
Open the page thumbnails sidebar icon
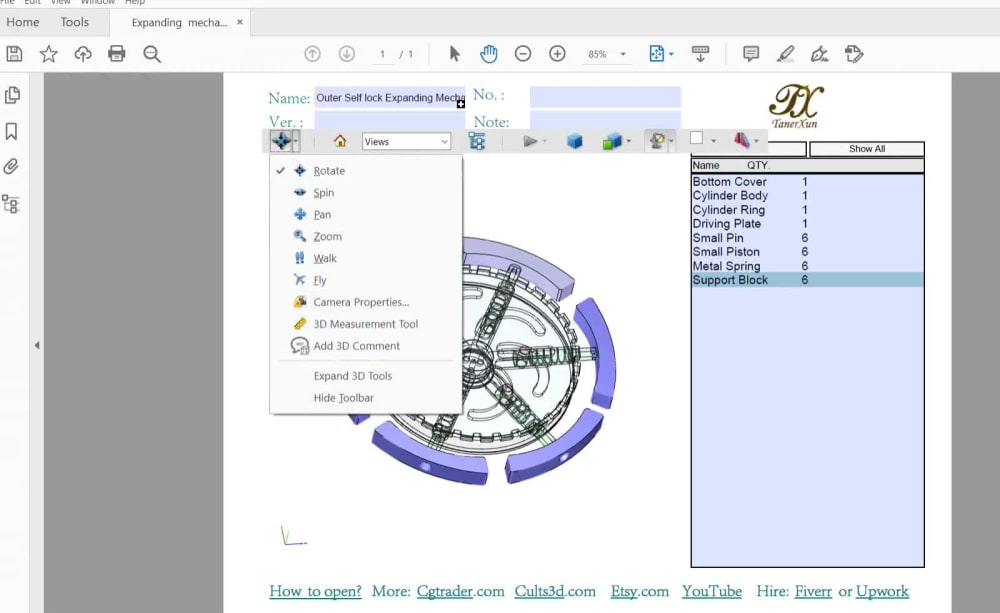pos(14,93)
